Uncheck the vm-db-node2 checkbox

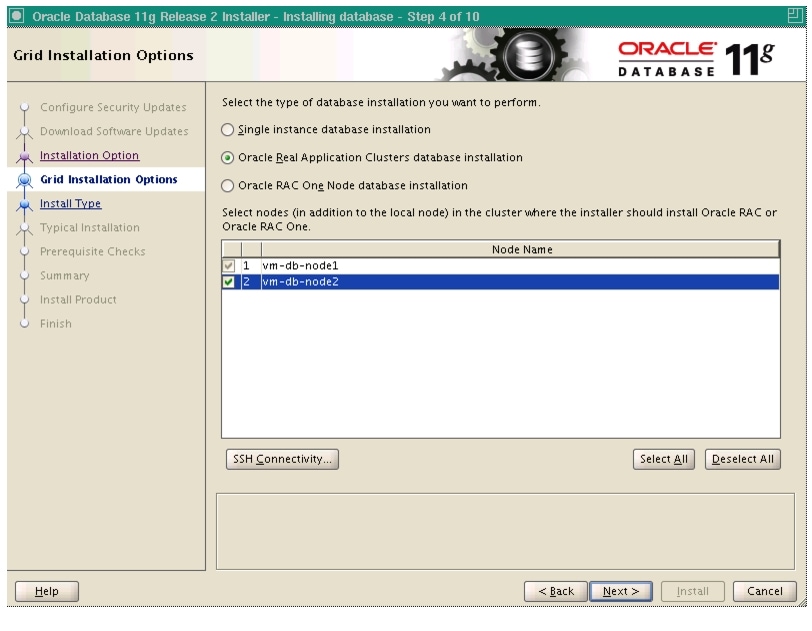(x=228, y=282)
